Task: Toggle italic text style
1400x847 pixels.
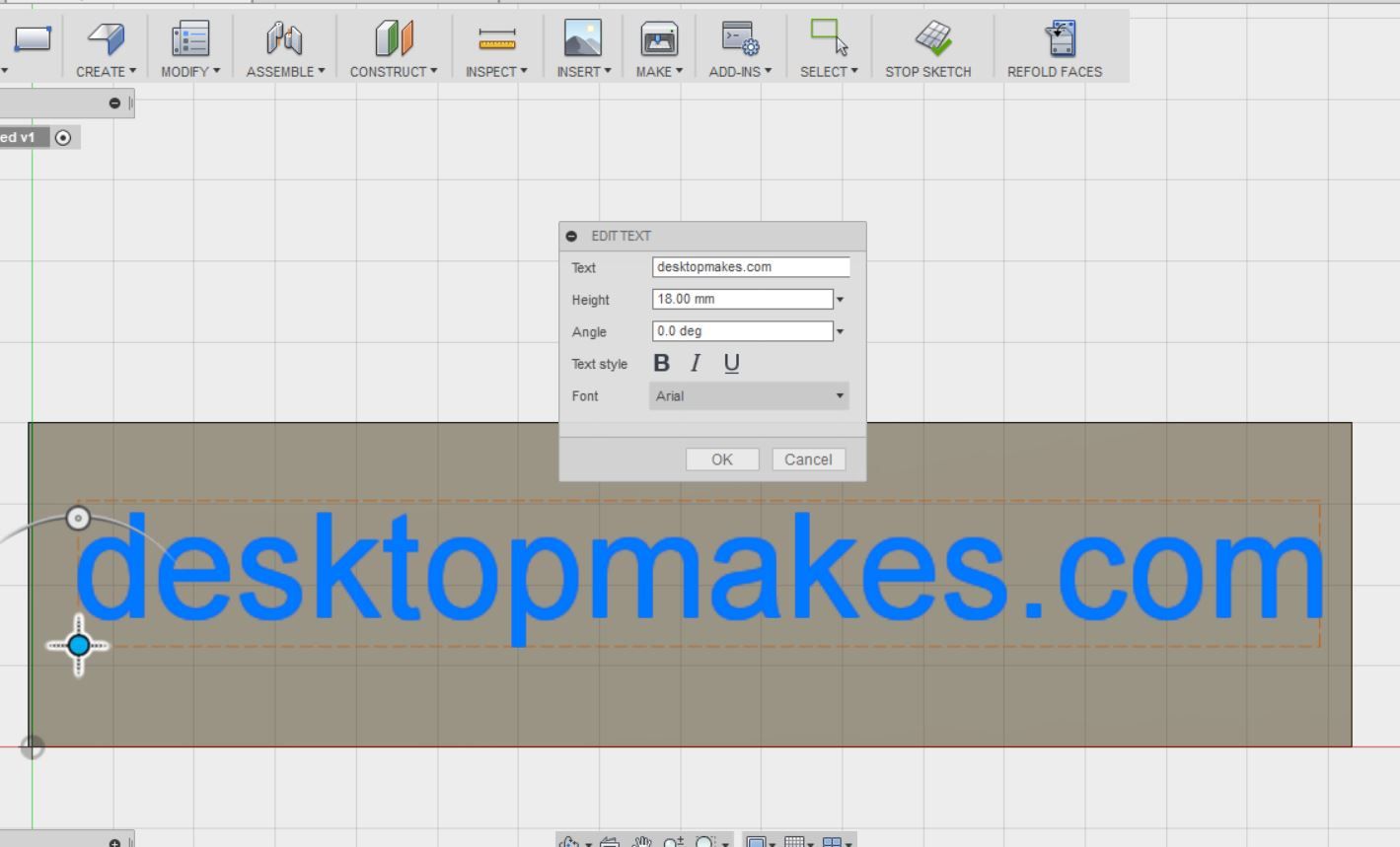Action: (x=696, y=363)
